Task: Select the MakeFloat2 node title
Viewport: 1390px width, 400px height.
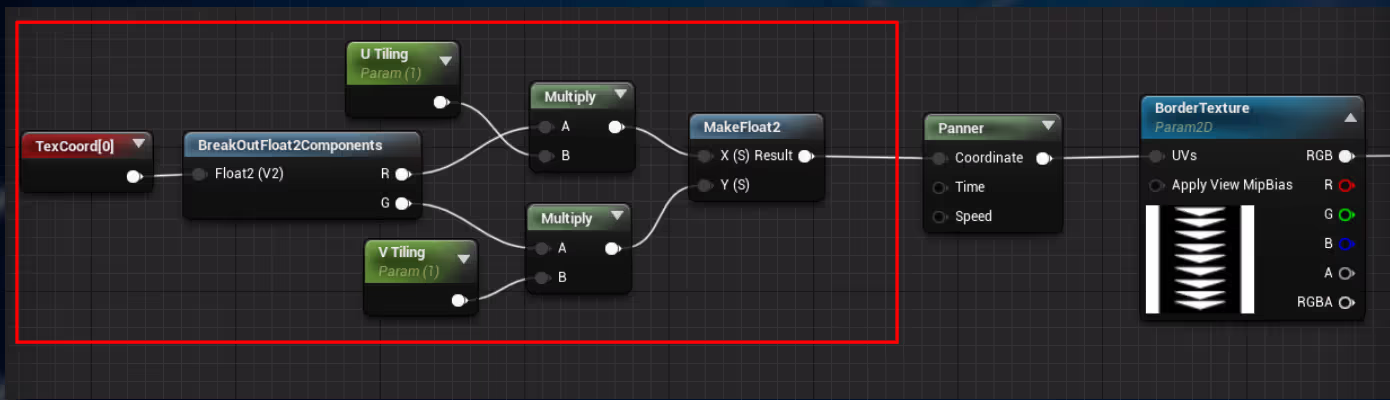Action: click(742, 127)
